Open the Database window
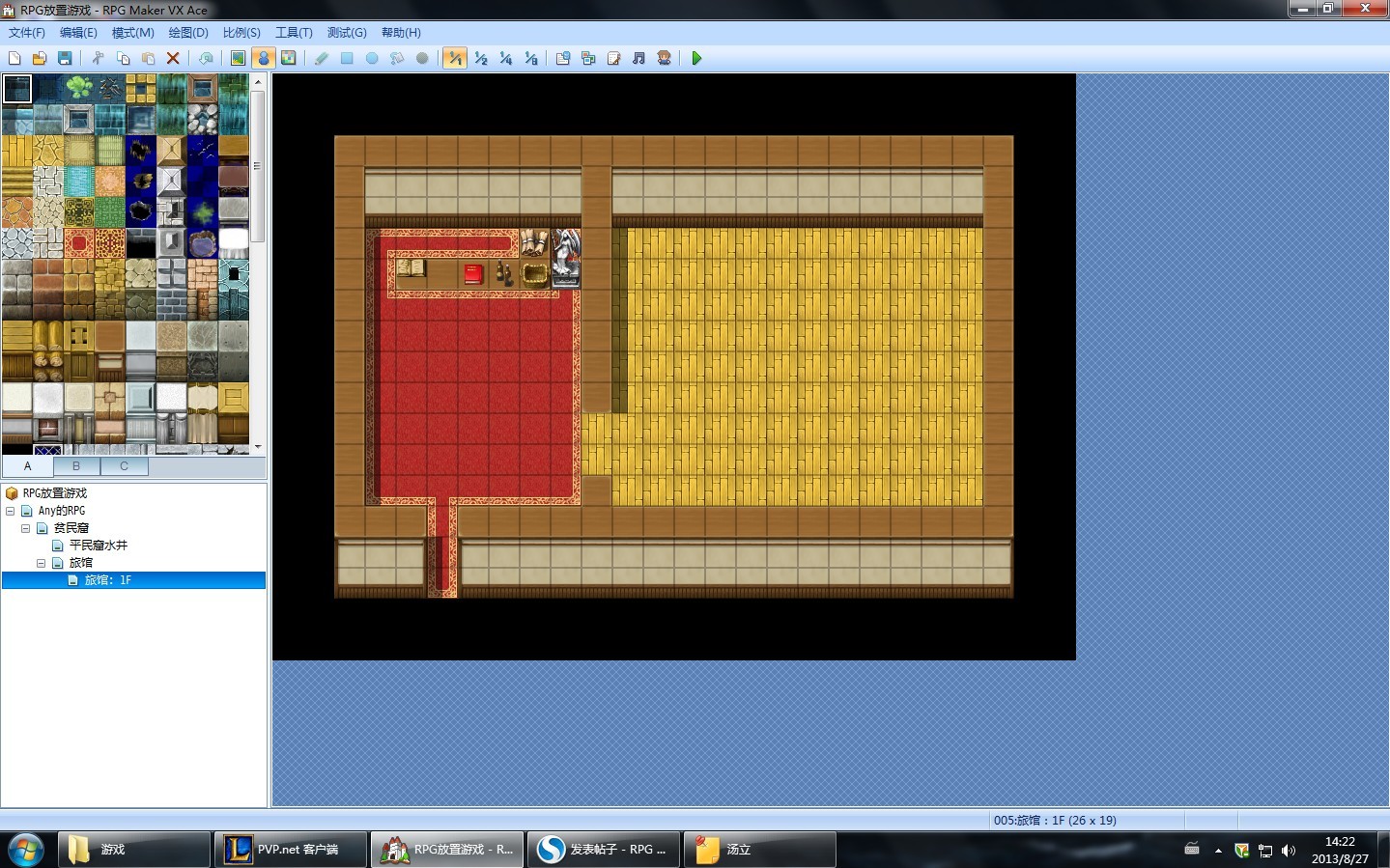 (563, 59)
